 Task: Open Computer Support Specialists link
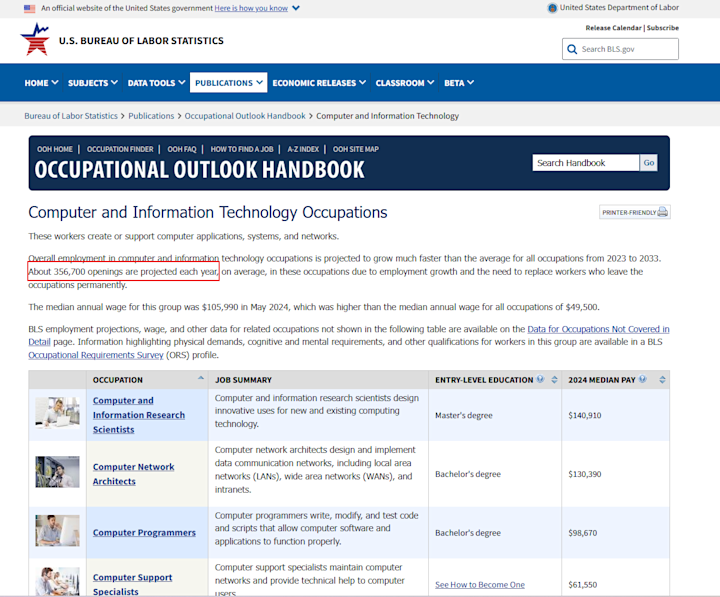pyautogui.click(x=132, y=585)
